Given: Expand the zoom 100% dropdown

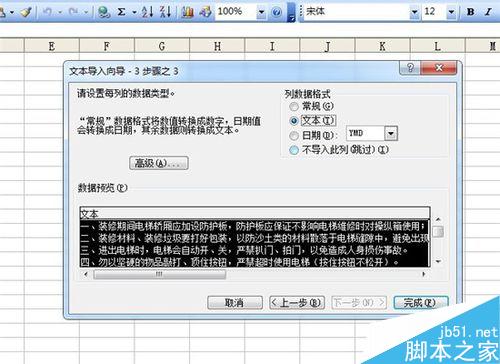Looking at the screenshot, I should [261, 12].
